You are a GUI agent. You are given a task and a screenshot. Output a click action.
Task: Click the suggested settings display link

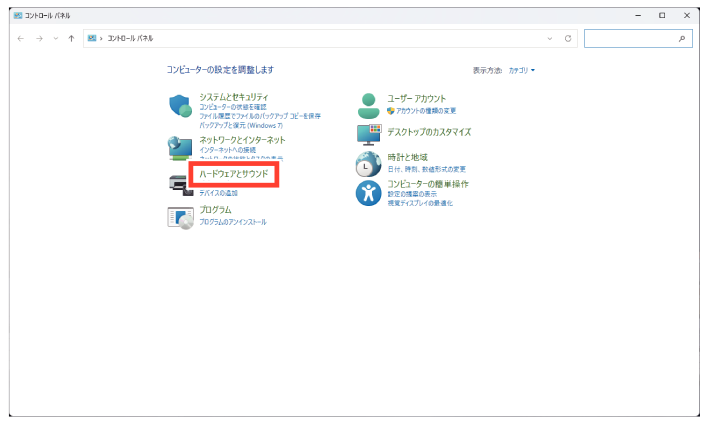click(x=412, y=194)
